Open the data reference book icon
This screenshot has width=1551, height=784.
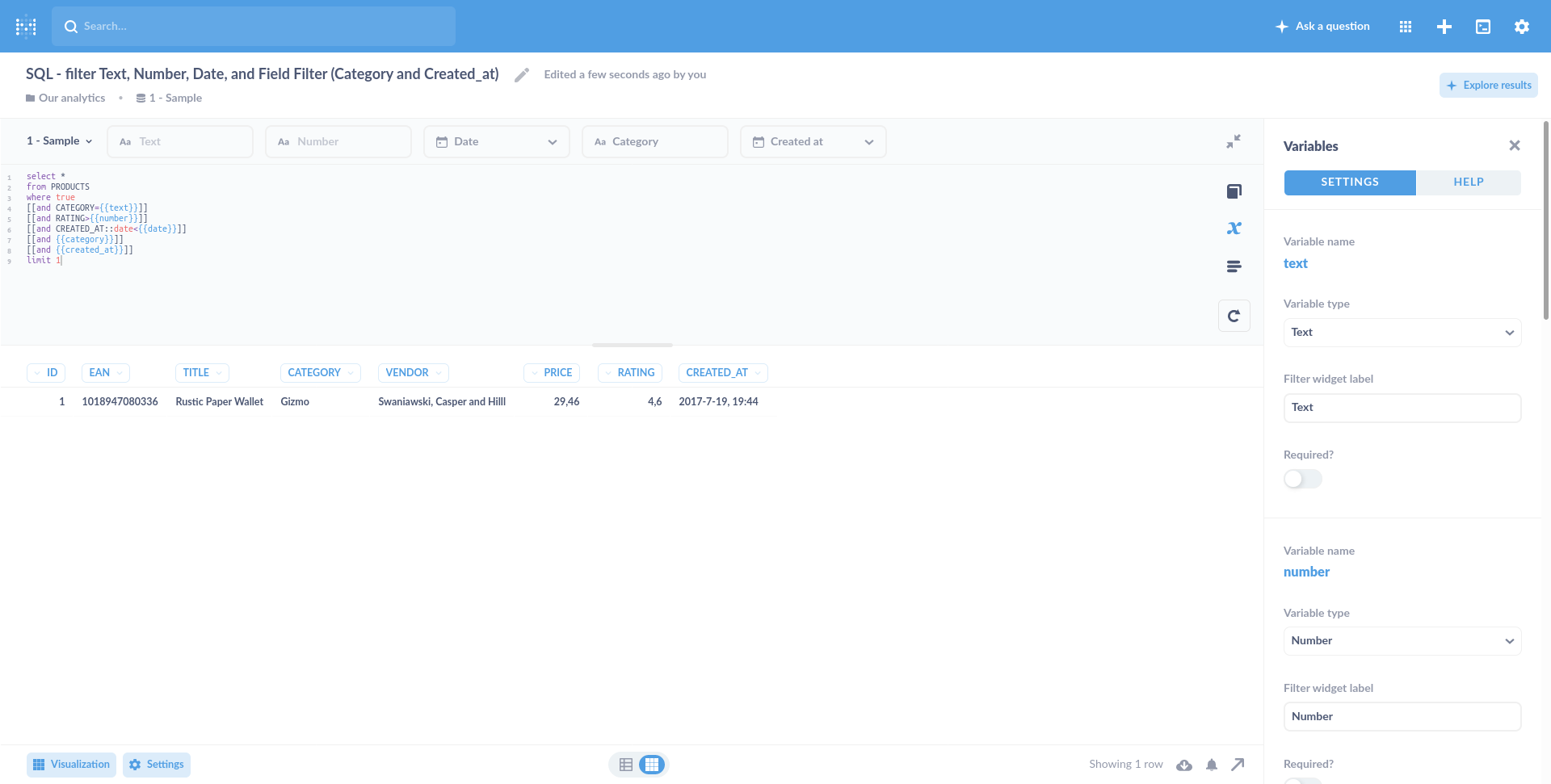coord(1234,191)
